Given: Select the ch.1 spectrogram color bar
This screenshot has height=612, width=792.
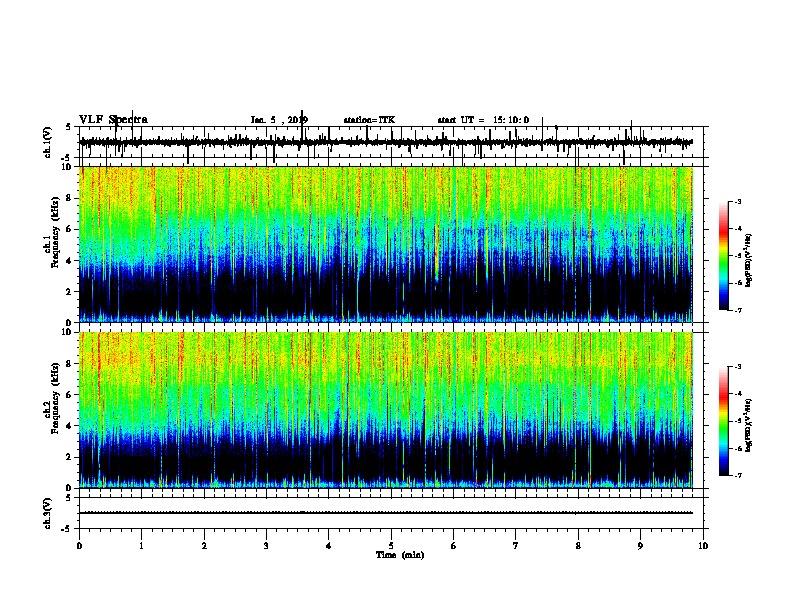Looking at the screenshot, I should 724,256.
